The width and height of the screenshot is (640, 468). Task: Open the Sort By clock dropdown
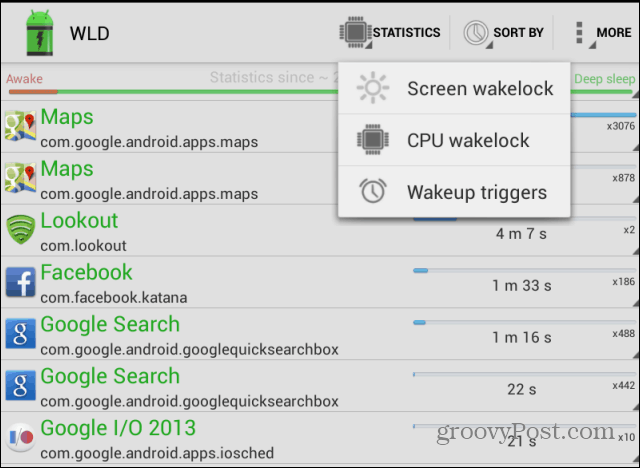pos(504,33)
